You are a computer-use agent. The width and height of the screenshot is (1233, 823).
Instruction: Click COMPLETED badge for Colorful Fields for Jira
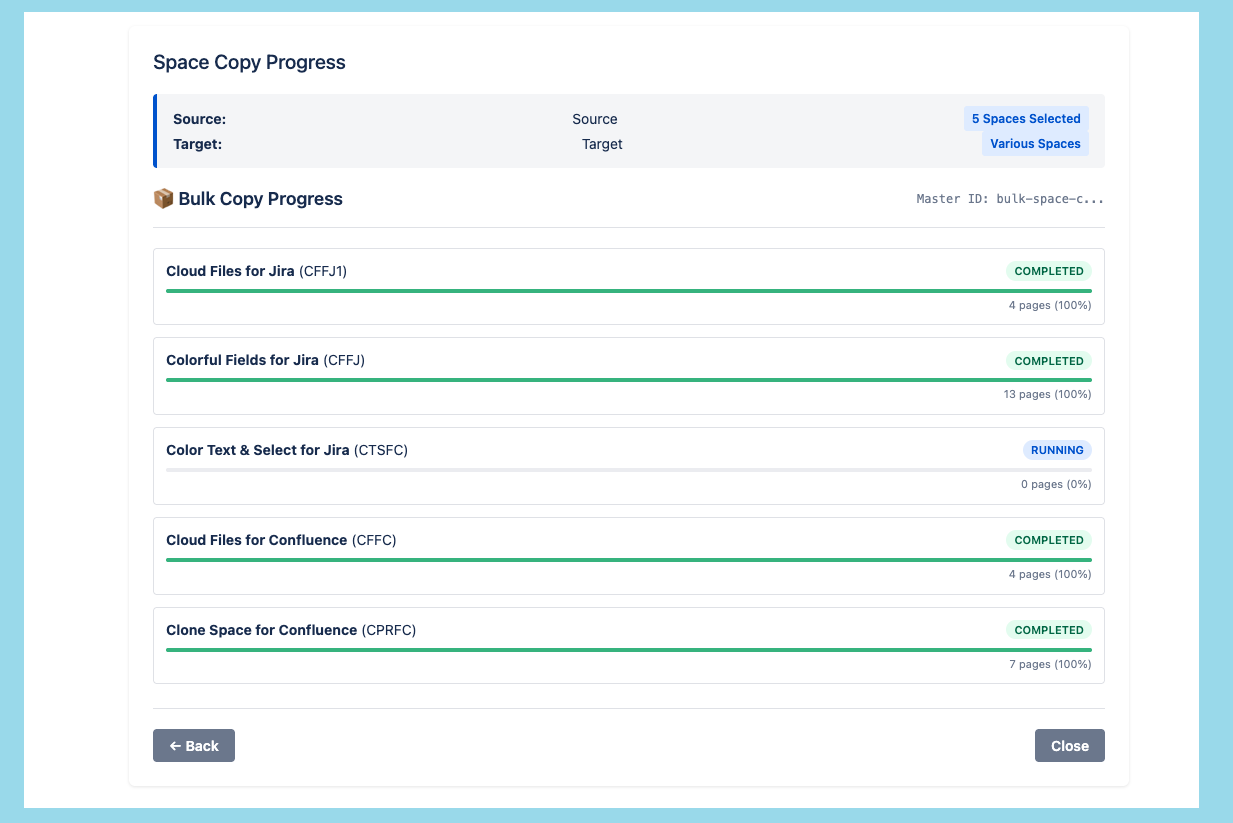pyautogui.click(x=1049, y=361)
